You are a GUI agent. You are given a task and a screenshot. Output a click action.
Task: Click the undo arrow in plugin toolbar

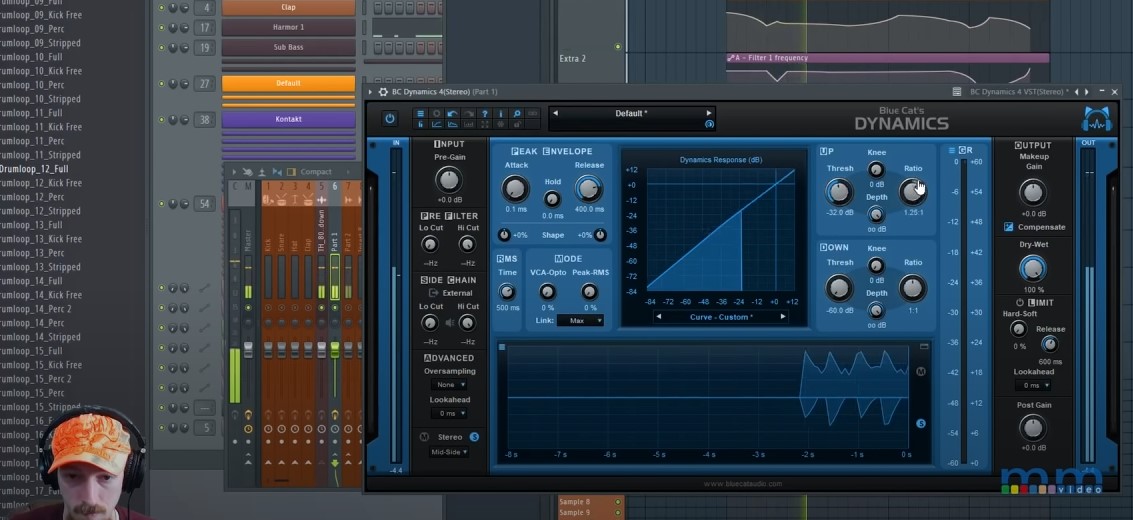coord(452,113)
